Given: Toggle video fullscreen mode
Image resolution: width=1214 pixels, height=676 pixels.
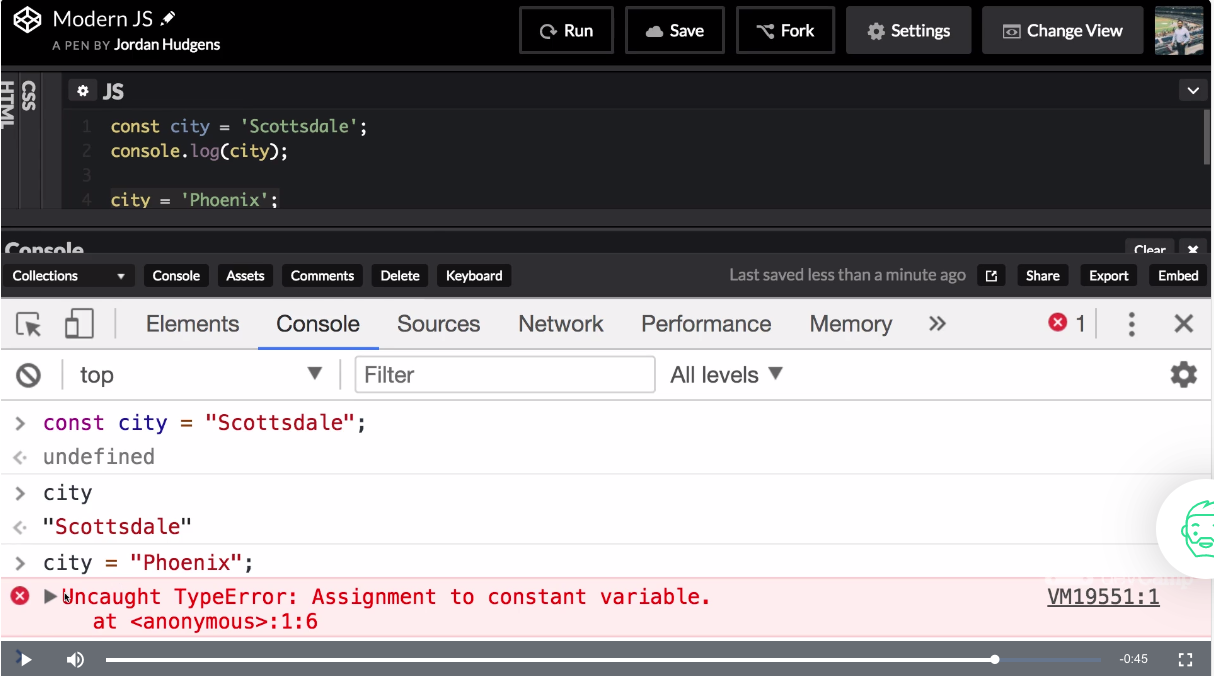Looking at the screenshot, I should coord(1185,659).
